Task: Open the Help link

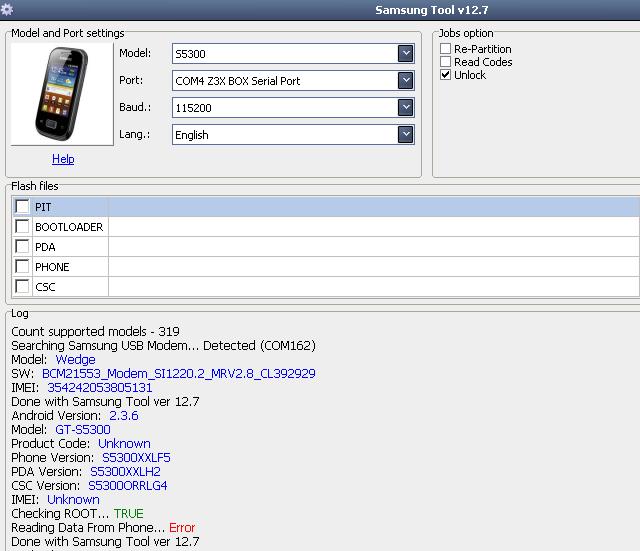Action: coord(63,159)
